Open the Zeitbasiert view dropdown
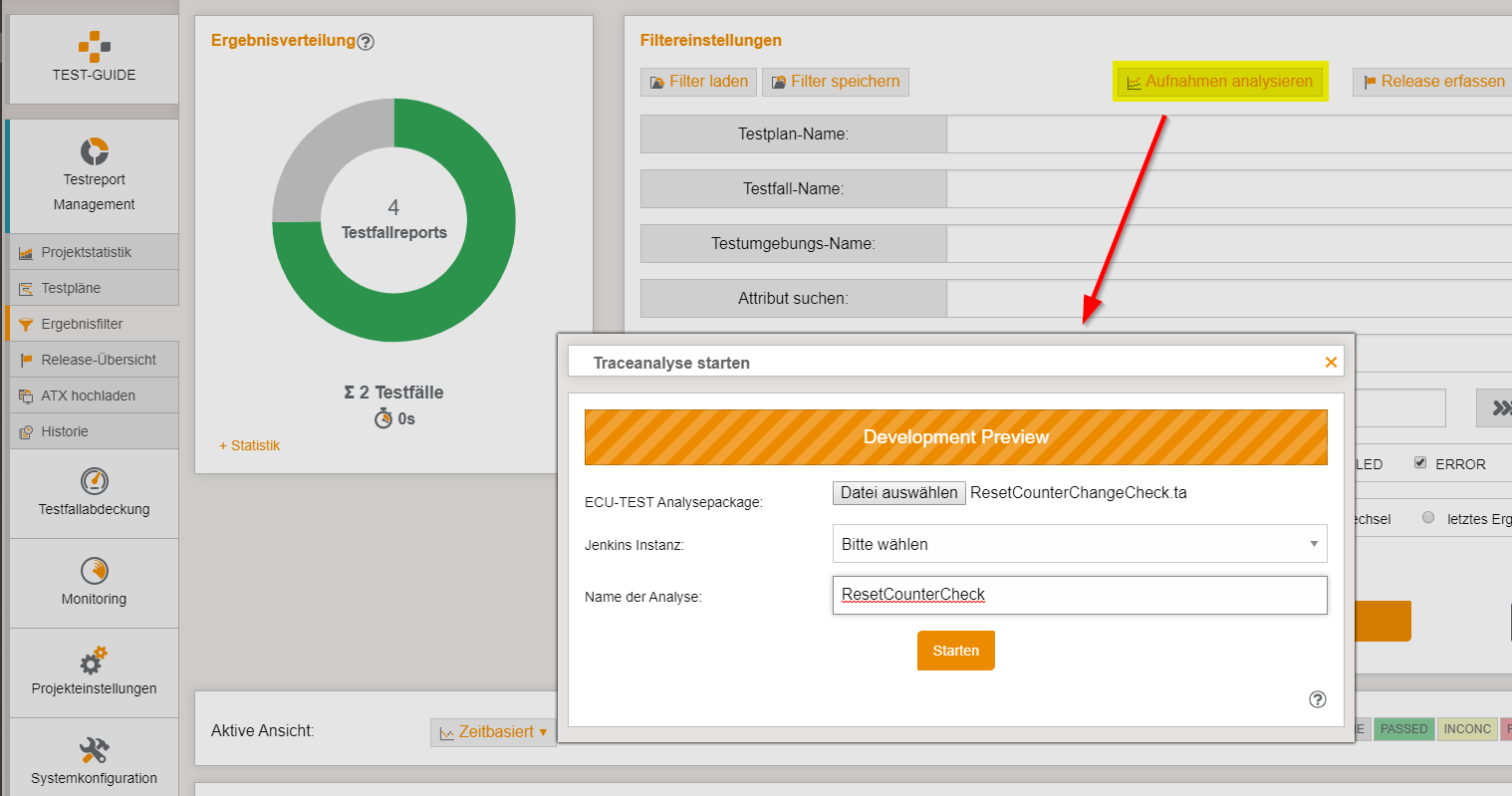This screenshot has height=796, width=1512. [494, 732]
